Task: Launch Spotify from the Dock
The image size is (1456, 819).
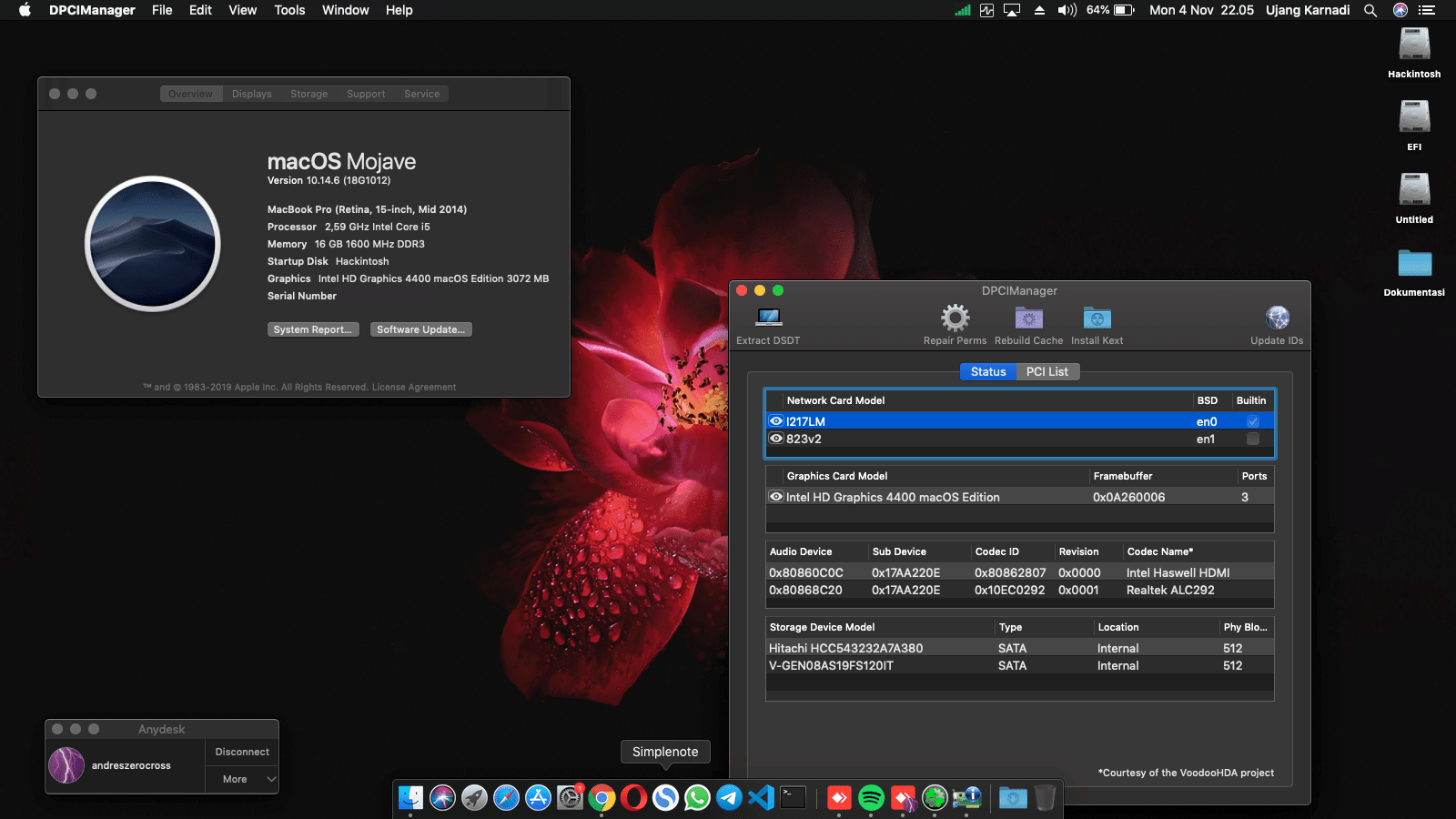Action: [x=871, y=798]
